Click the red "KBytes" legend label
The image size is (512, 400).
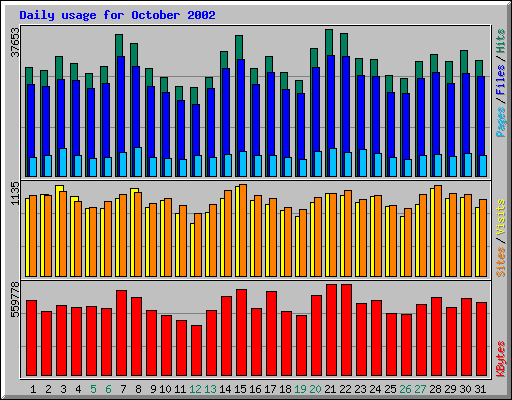point(501,359)
